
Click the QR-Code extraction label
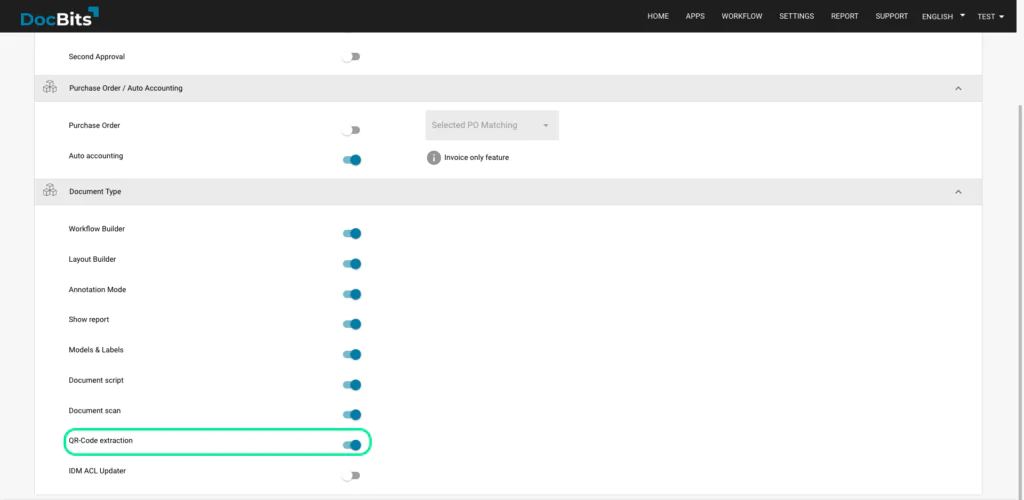(101, 441)
